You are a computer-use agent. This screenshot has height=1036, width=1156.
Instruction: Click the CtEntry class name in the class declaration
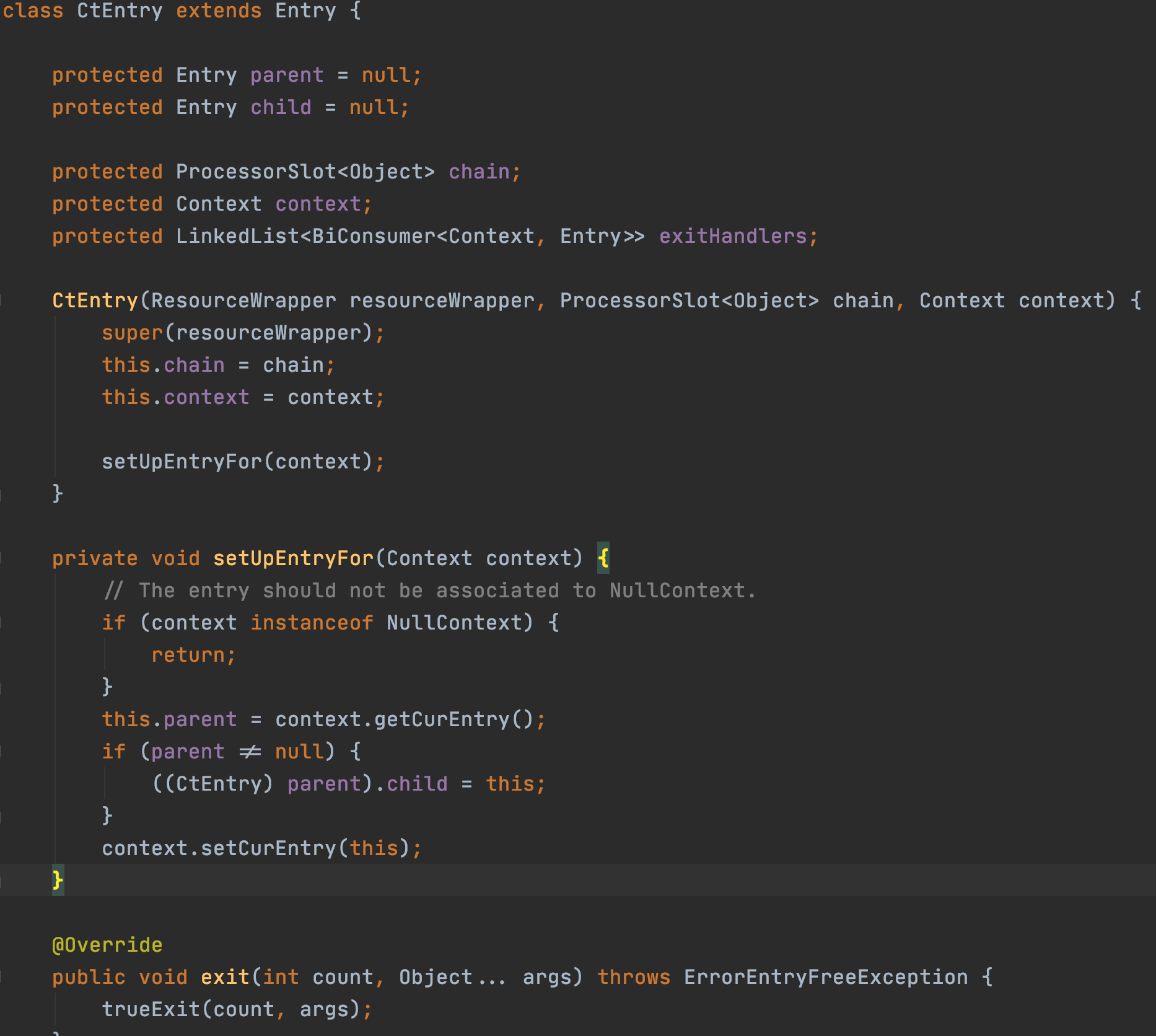click(x=120, y=11)
